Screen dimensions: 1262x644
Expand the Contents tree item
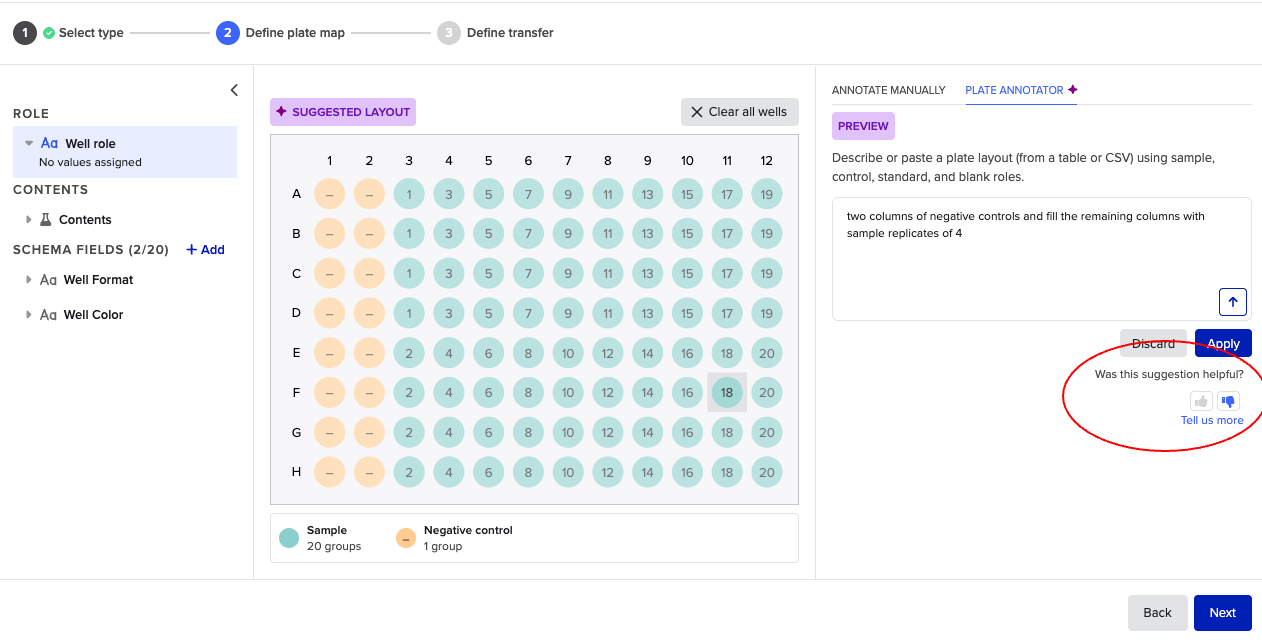[28, 219]
